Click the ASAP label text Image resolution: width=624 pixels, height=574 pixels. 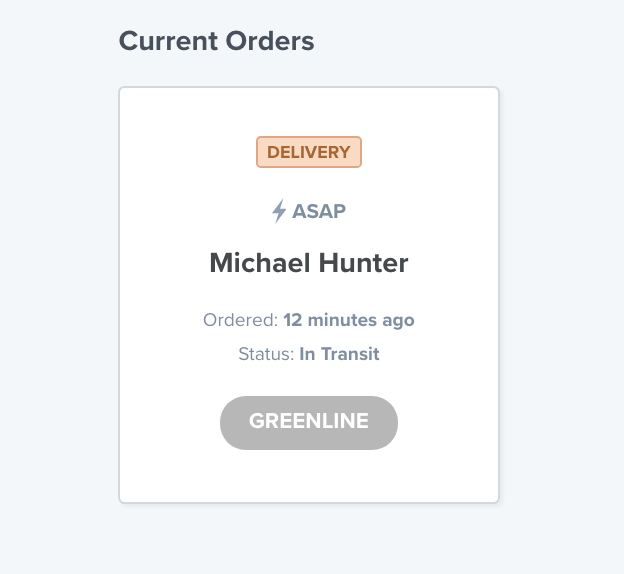tap(319, 211)
